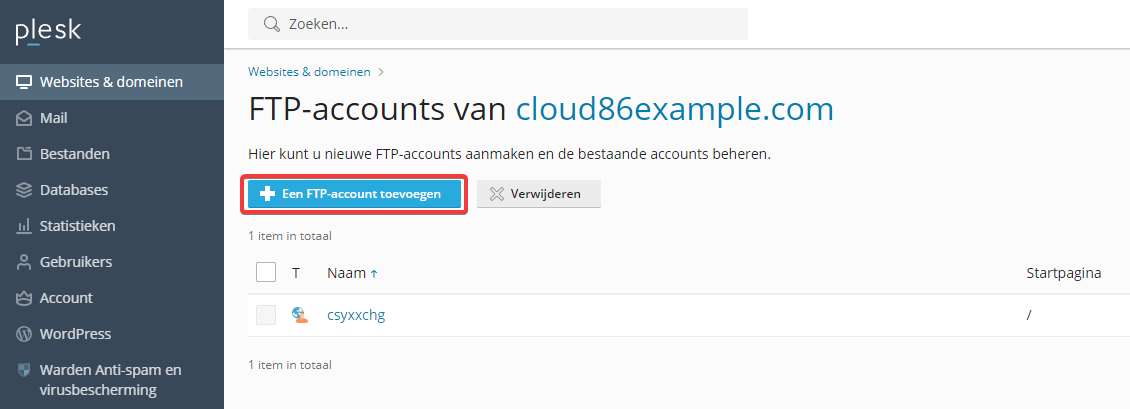The height and width of the screenshot is (409, 1130).
Task: Click the Verwijderen button
Action: coord(538,194)
